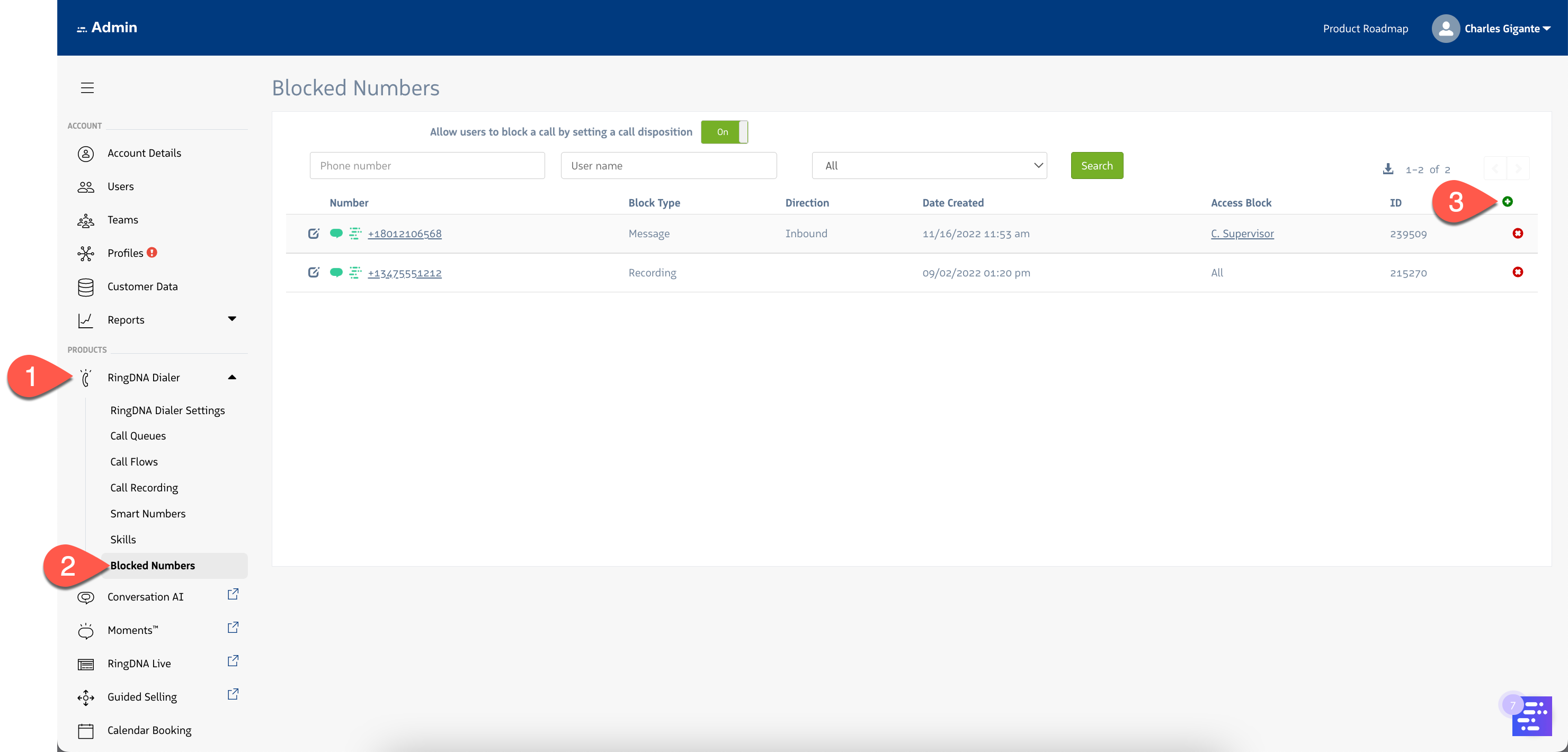This screenshot has height=752, width=1568.
Task: Delete blocked number with ID 215270
Action: [1518, 273]
